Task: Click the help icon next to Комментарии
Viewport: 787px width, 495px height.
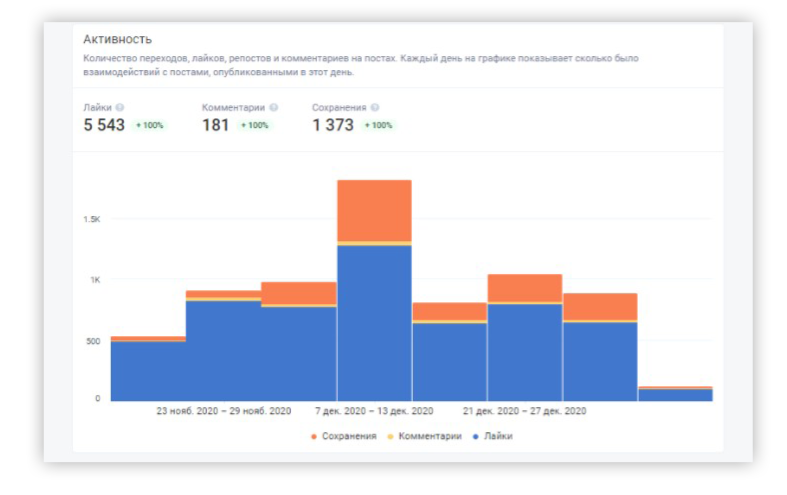Action: 274,107
